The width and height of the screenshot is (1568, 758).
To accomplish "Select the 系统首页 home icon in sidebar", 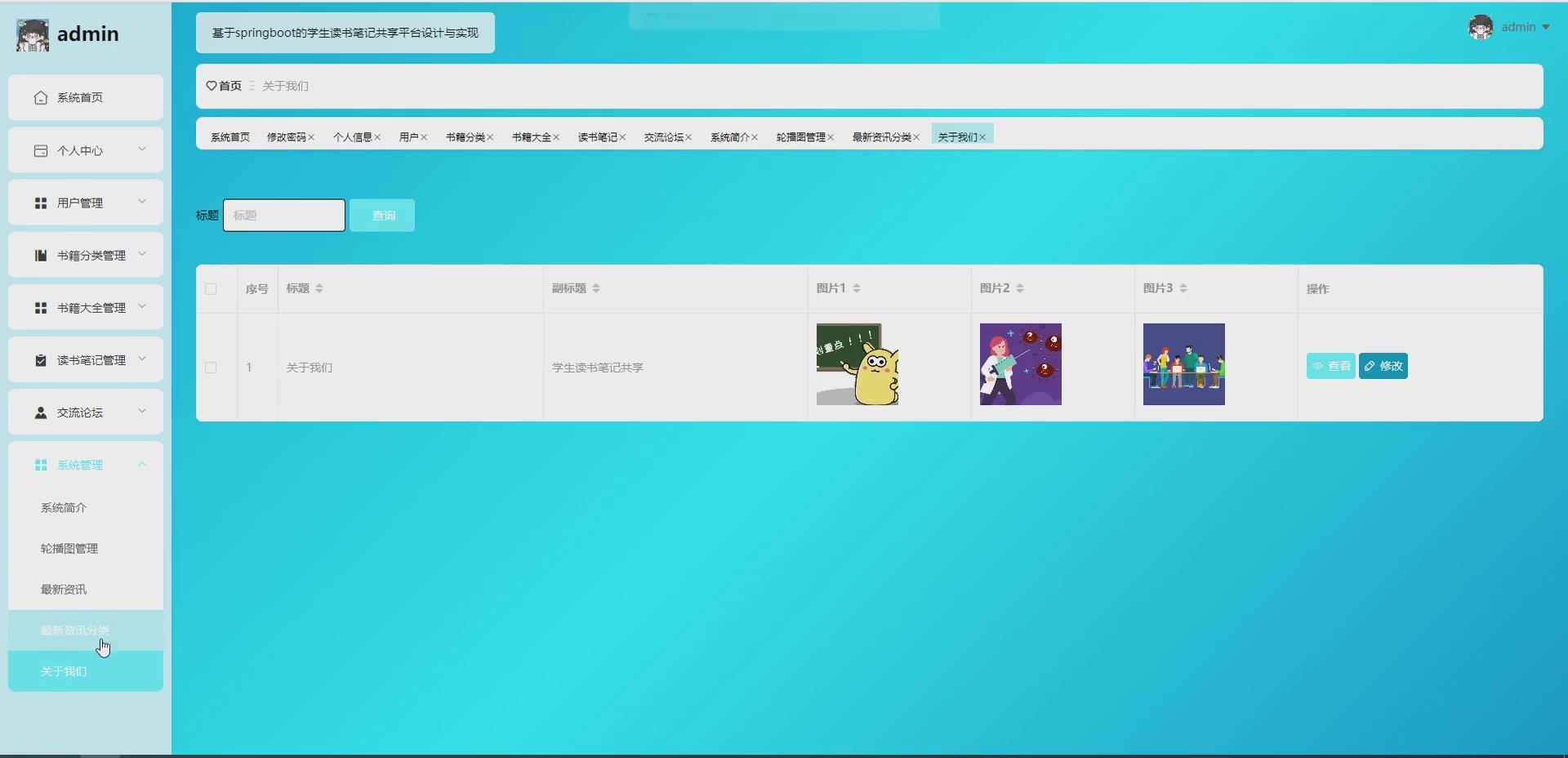I will (40, 97).
